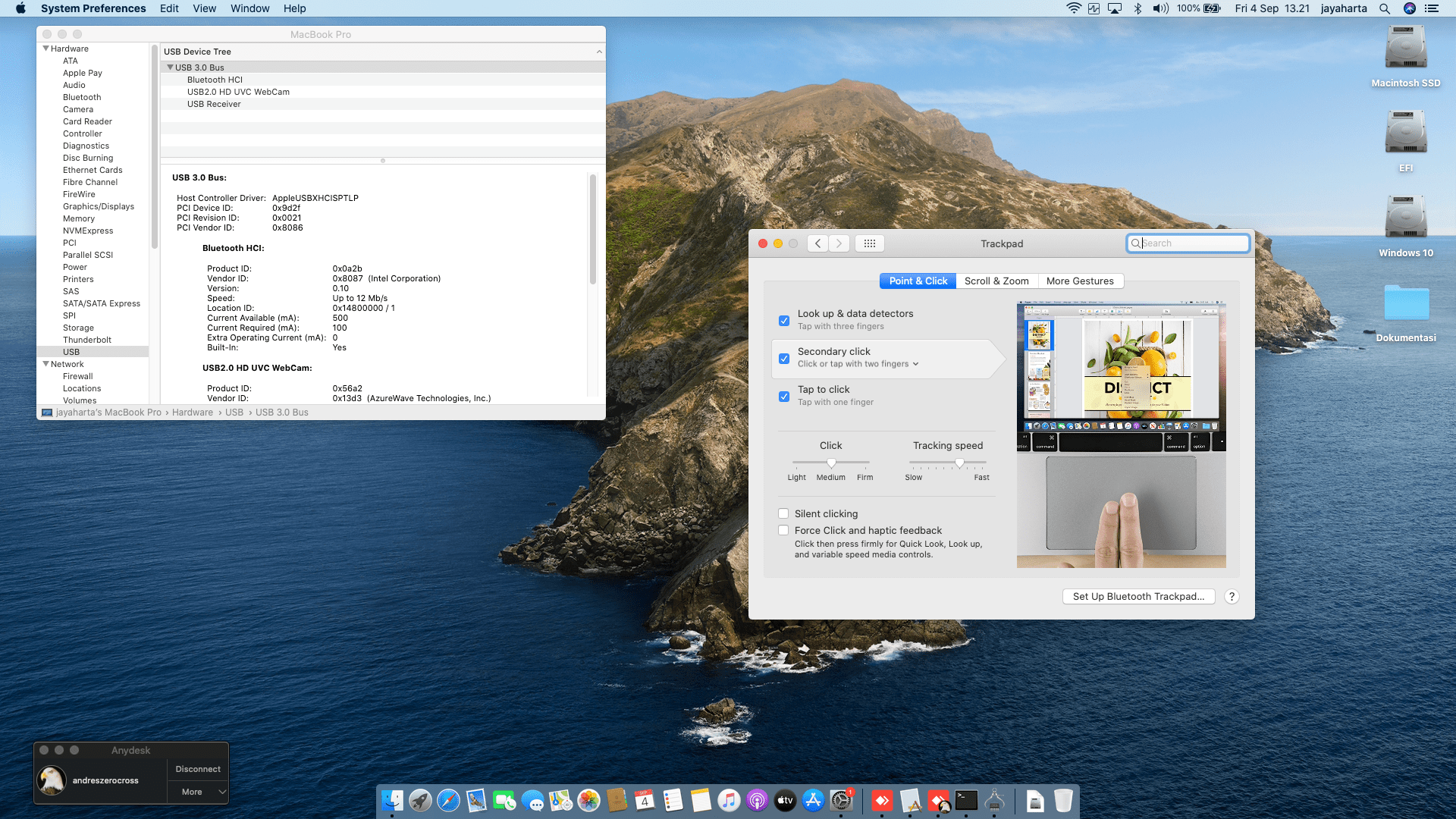The width and height of the screenshot is (1456, 819).
Task: Open the Window menu
Action: 249,8
